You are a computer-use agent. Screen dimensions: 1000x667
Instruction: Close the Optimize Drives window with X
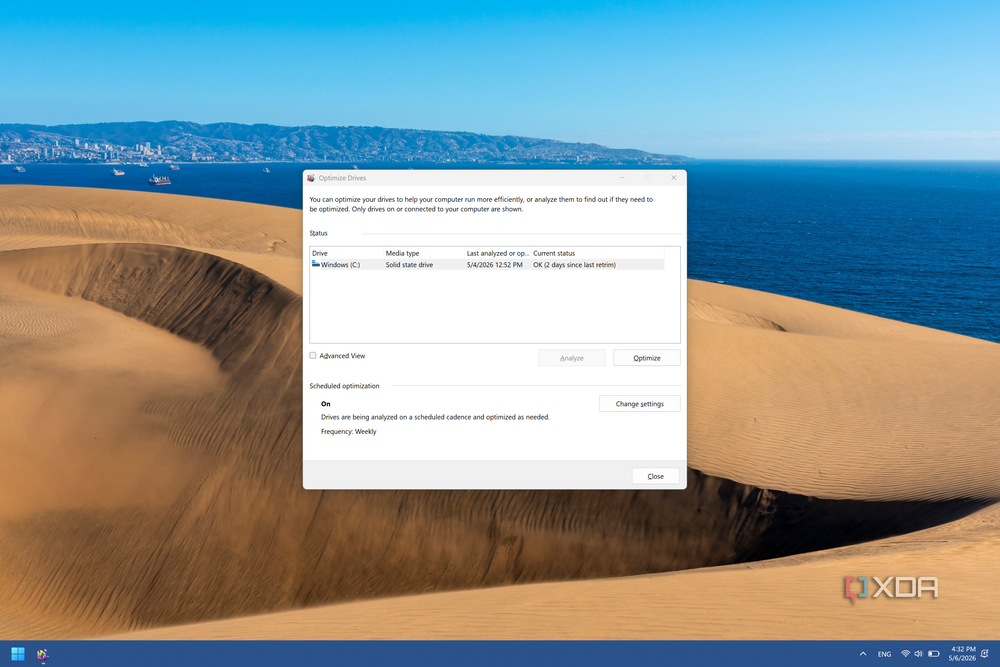click(x=673, y=178)
